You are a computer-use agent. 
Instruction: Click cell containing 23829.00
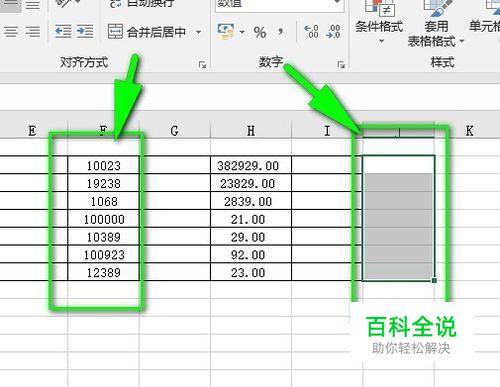tap(251, 183)
